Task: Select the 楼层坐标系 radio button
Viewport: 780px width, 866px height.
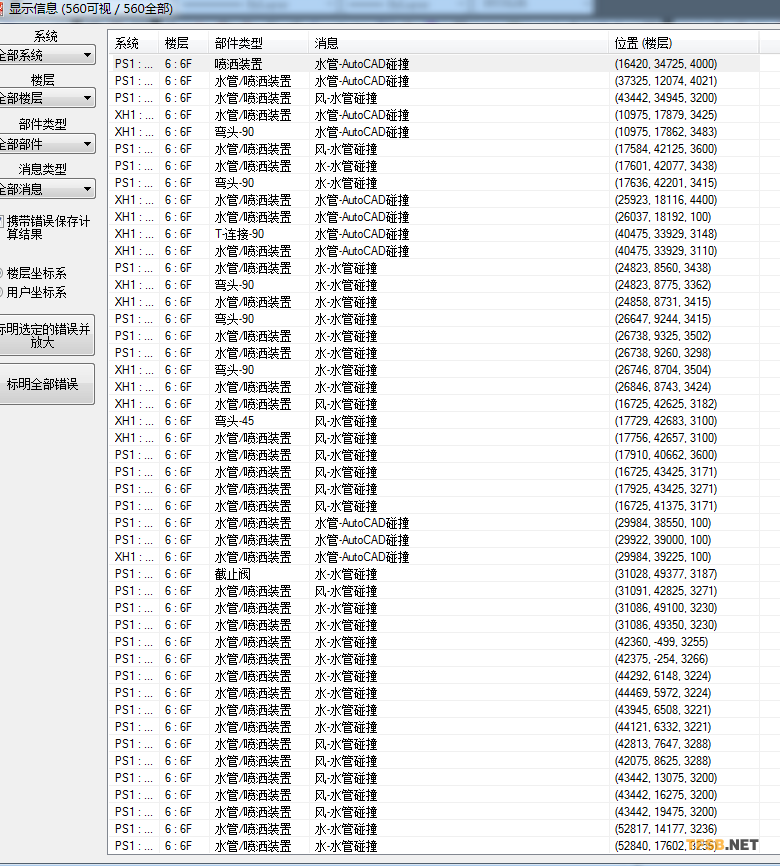Action: 3,273
